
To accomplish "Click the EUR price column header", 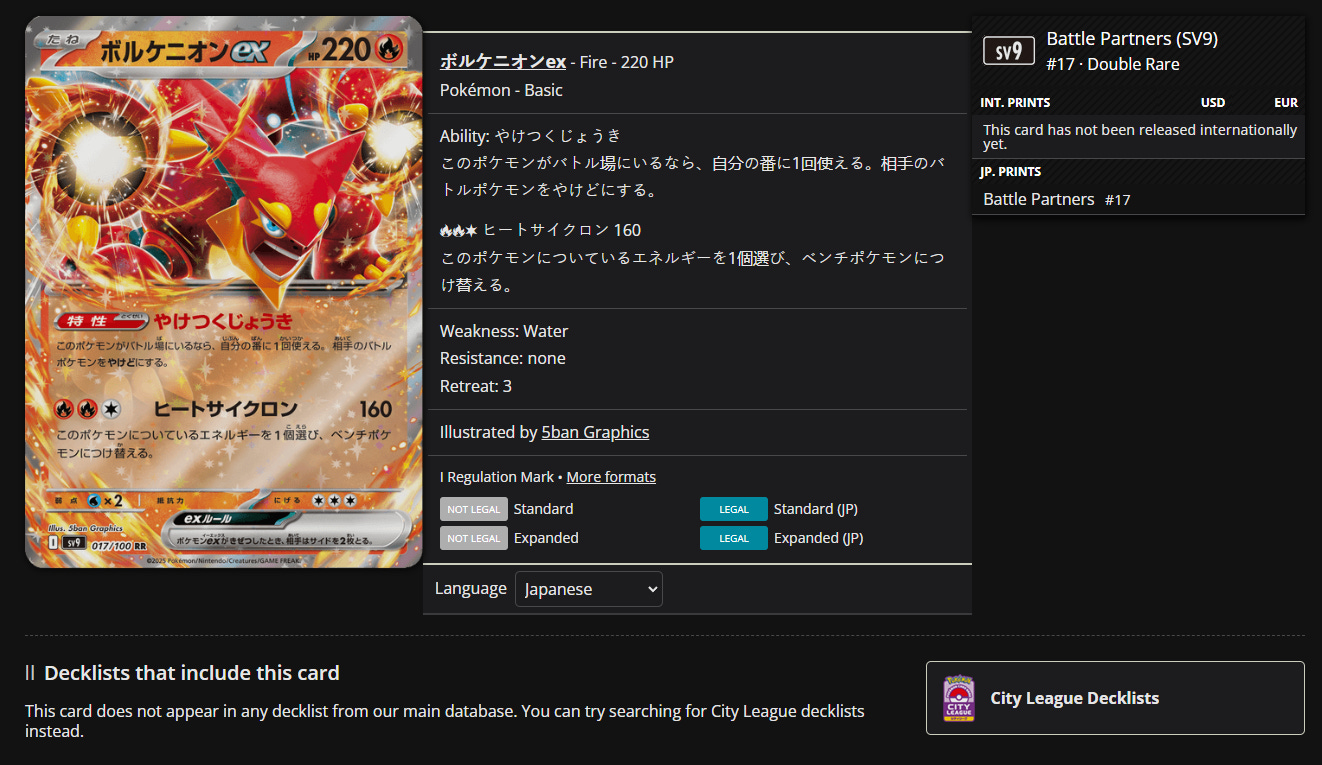I will click(x=1286, y=102).
